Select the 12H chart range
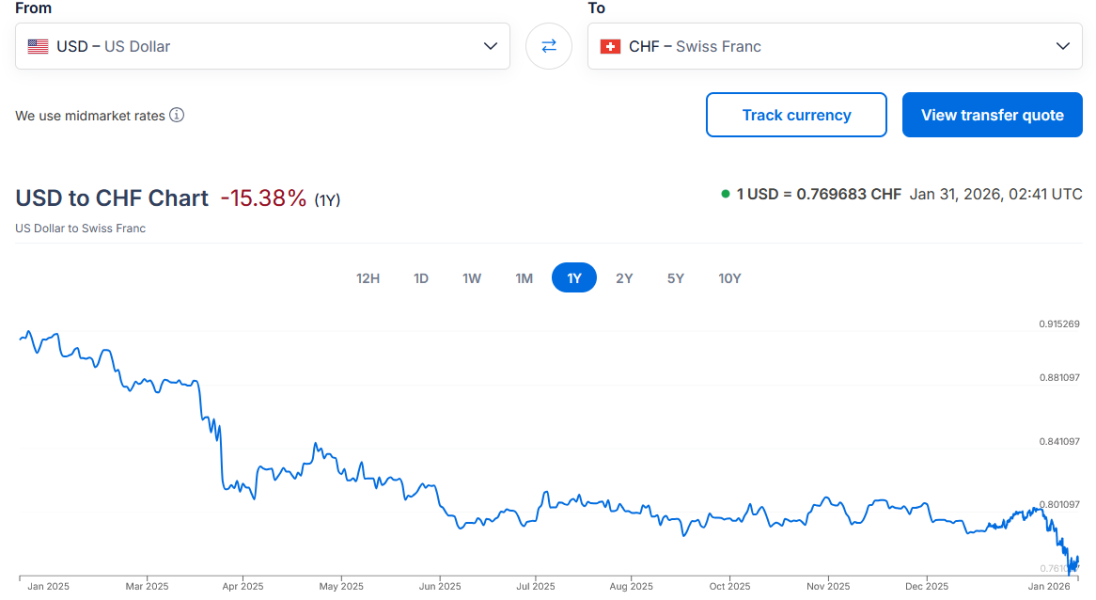The height and width of the screenshot is (600, 1096). [368, 278]
